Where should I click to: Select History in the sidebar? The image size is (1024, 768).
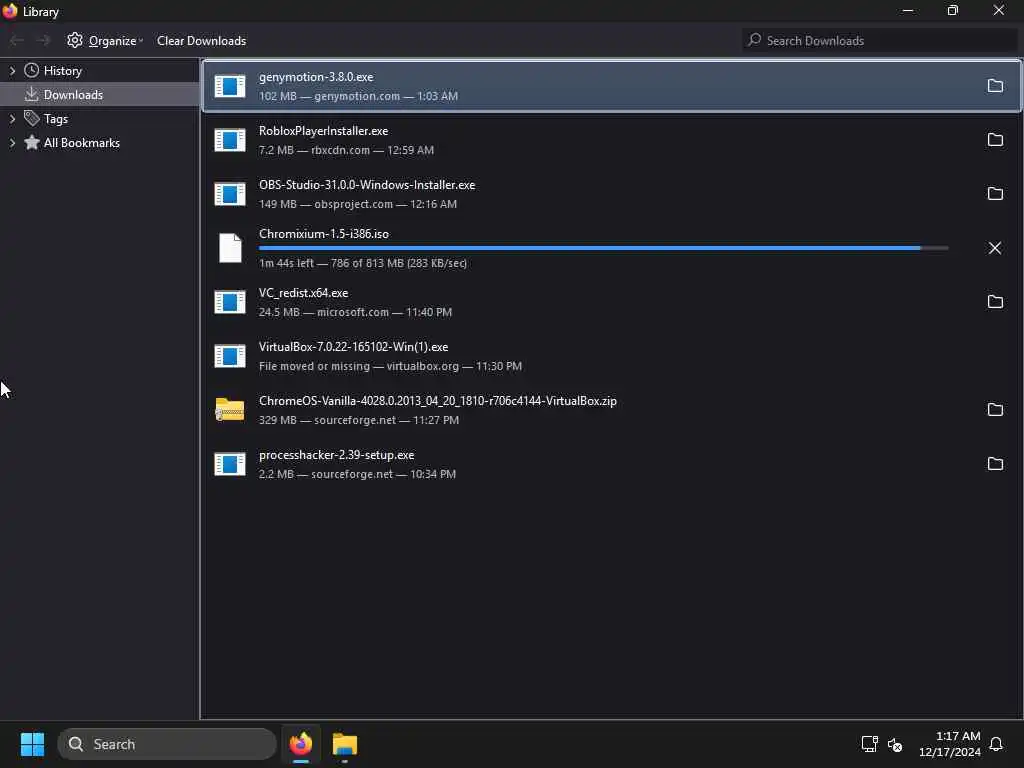pos(100,71)
